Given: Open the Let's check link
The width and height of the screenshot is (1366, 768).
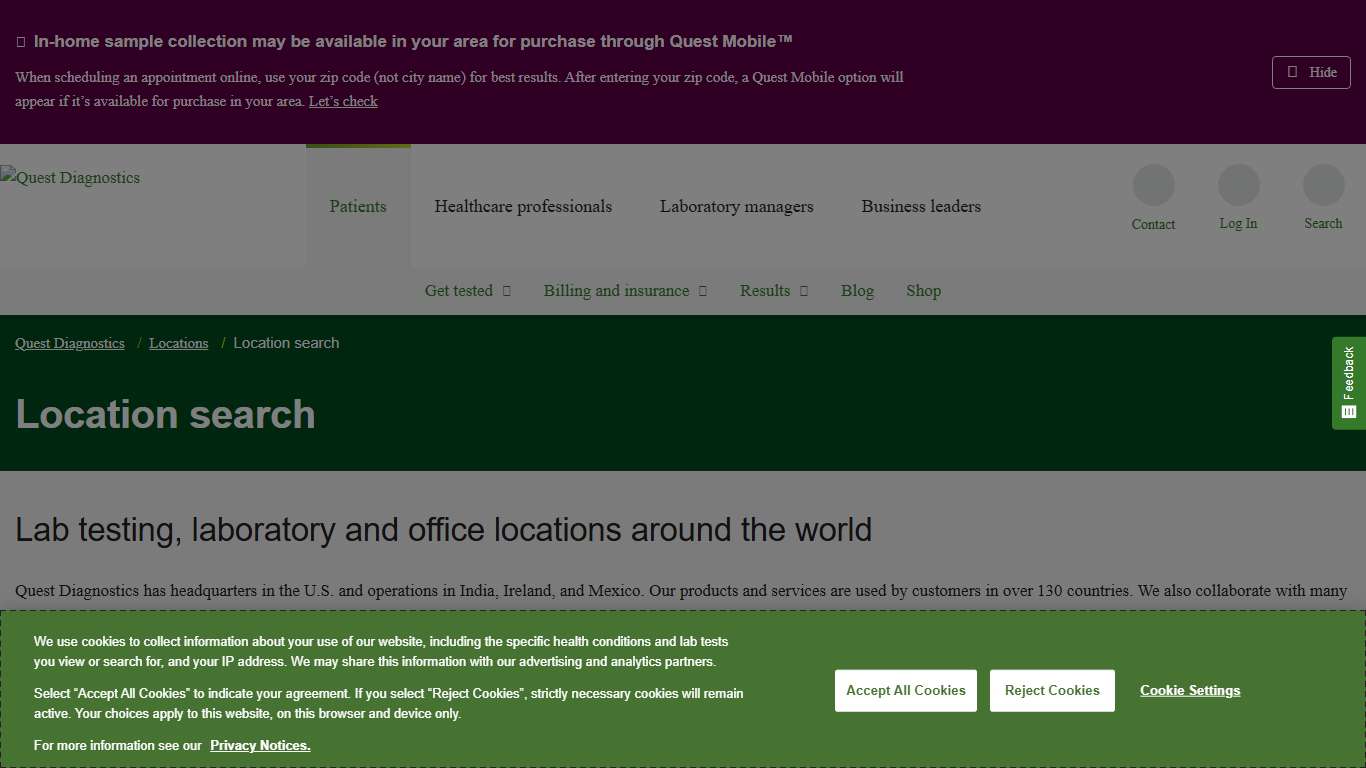Looking at the screenshot, I should click(x=343, y=101).
